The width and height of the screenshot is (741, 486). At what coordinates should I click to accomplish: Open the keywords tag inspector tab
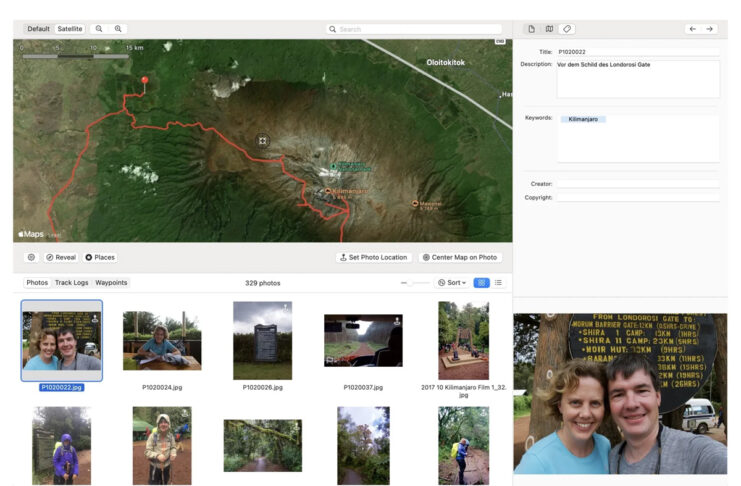coord(567,29)
